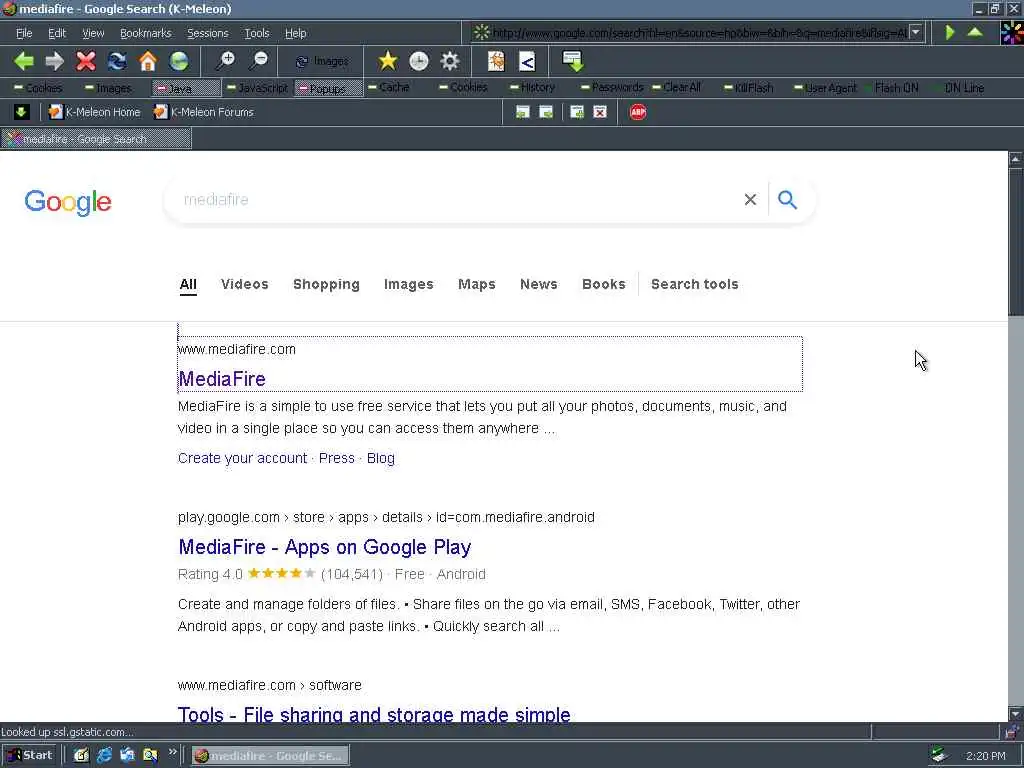This screenshot has height=768, width=1024.
Task: Open the MediaFire result link
Action: point(222,379)
